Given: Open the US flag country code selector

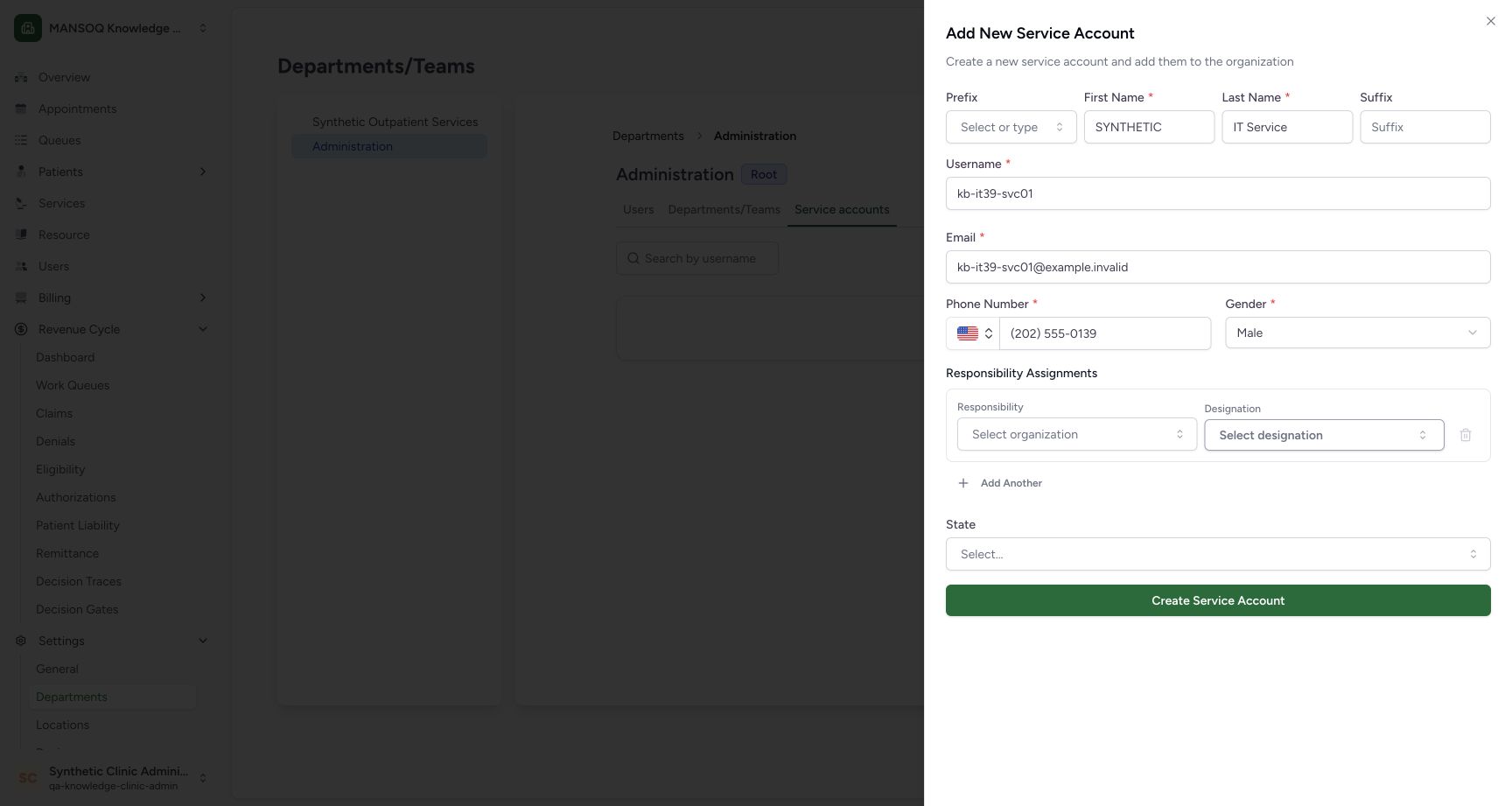Looking at the screenshot, I should click(x=973, y=333).
